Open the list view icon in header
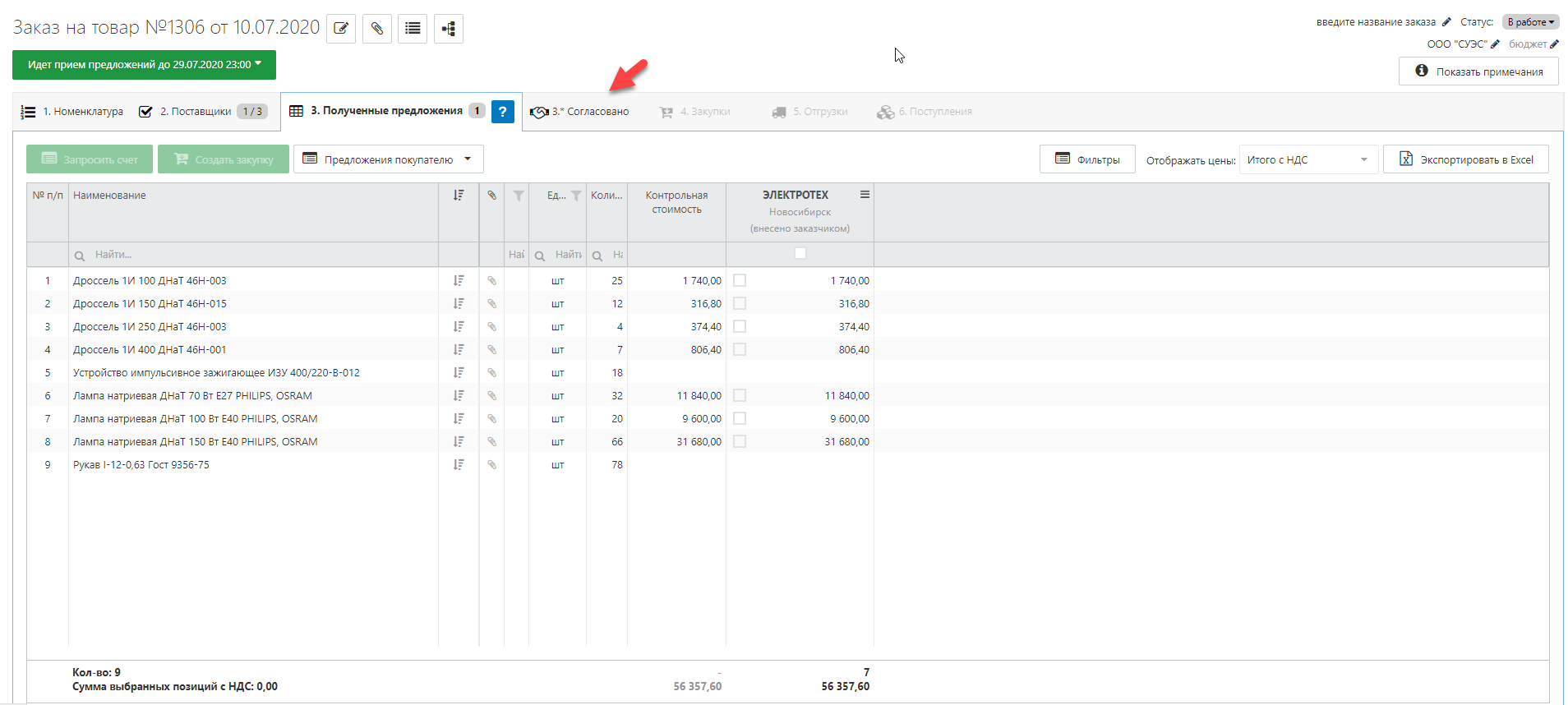Viewport: 1568px width, 705px height. tap(413, 29)
